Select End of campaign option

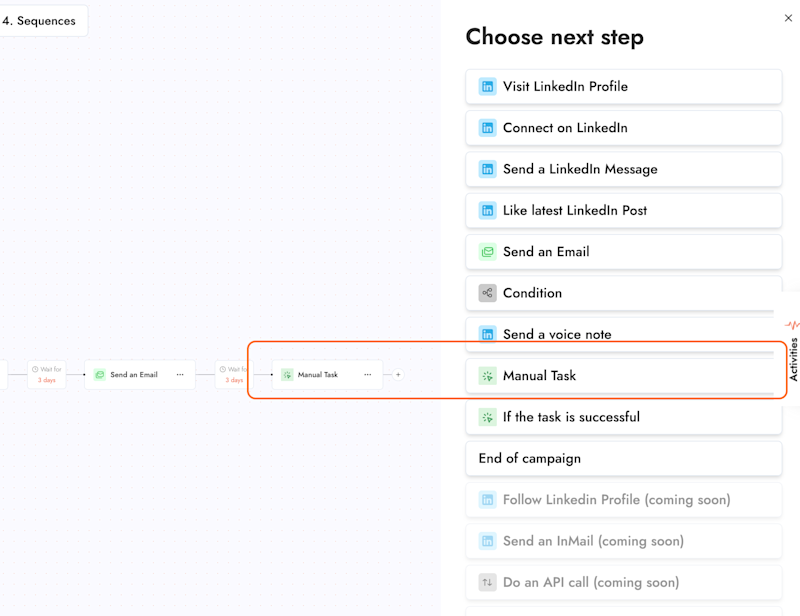(623, 458)
